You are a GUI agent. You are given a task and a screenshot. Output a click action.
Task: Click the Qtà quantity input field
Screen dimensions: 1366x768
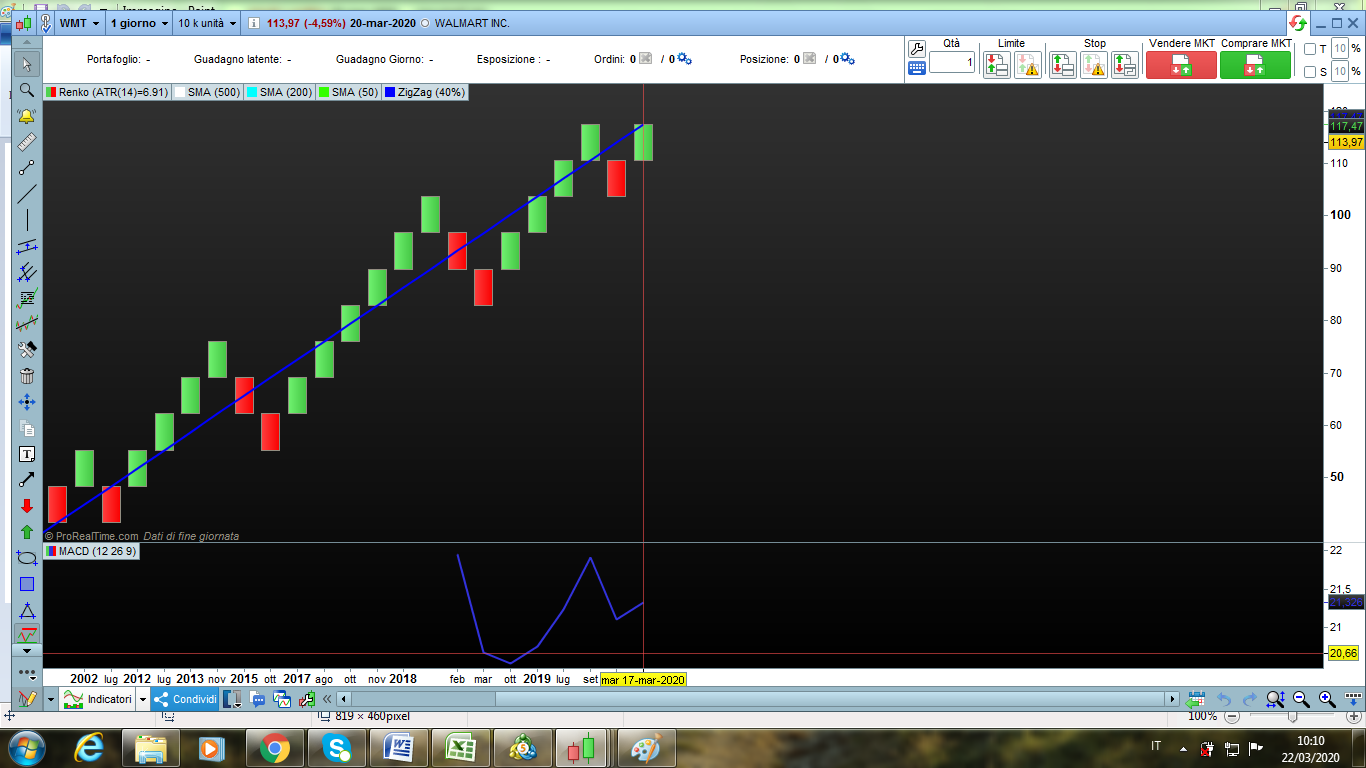(x=952, y=63)
